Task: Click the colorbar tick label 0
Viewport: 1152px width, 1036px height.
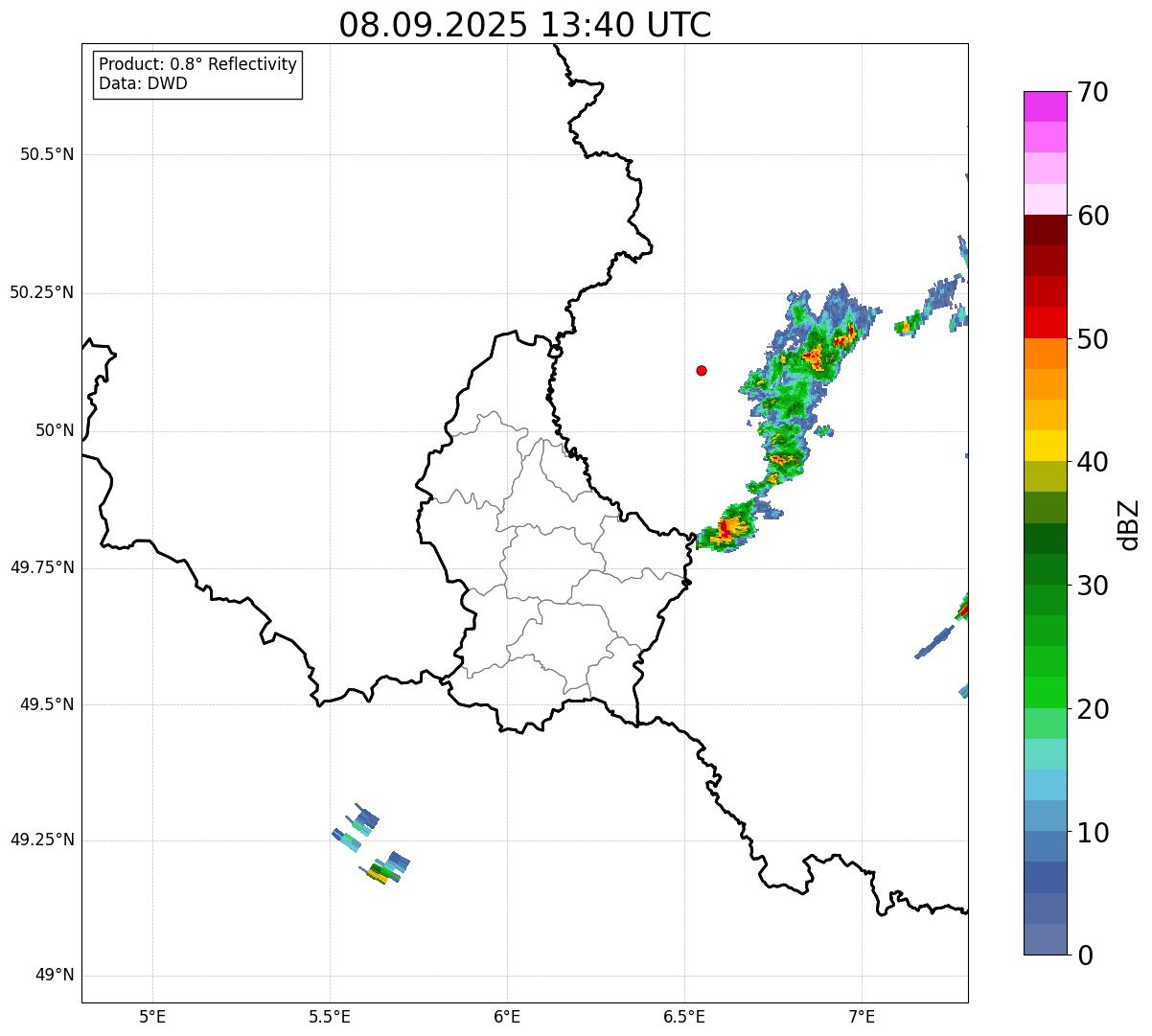Action: pos(1085,955)
